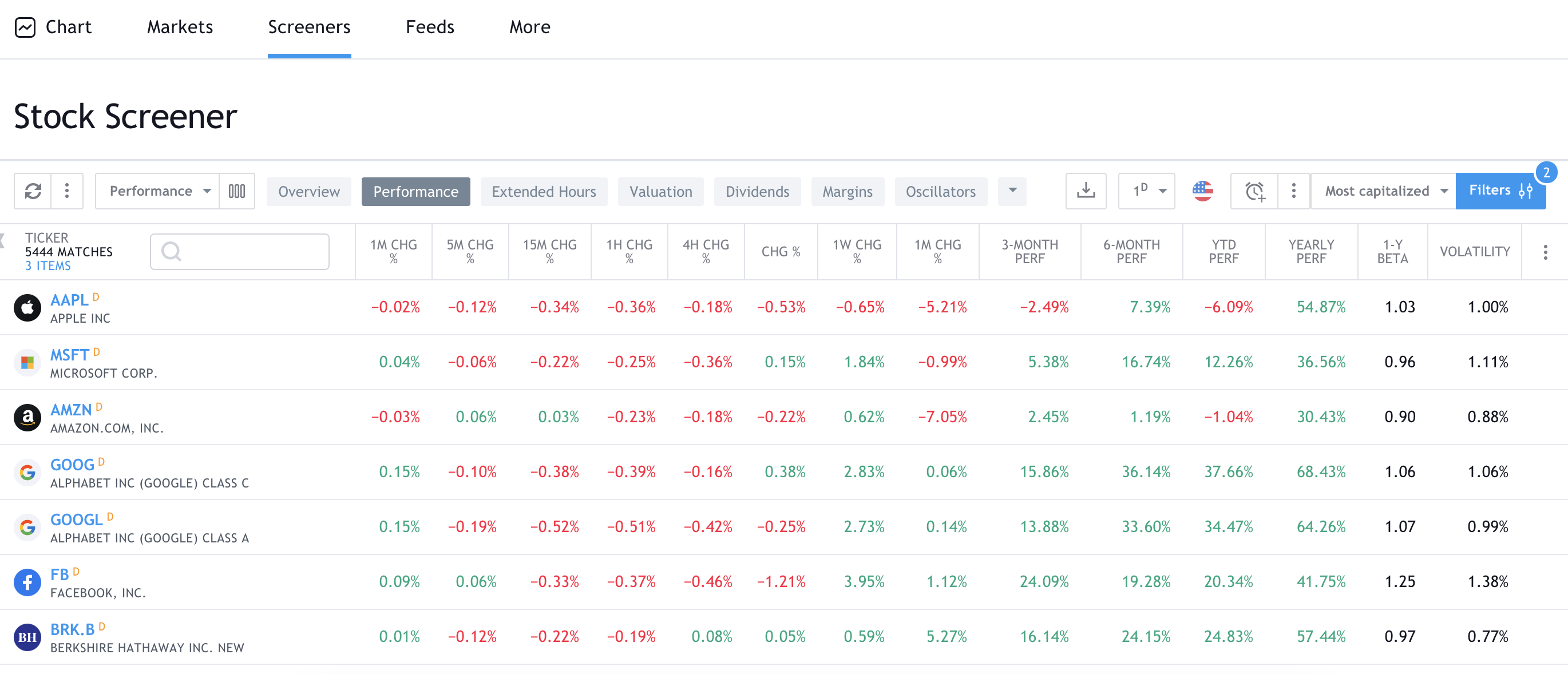The height and width of the screenshot is (674, 1568).
Task: Click the GOOGL Google logo
Action: click(x=27, y=528)
